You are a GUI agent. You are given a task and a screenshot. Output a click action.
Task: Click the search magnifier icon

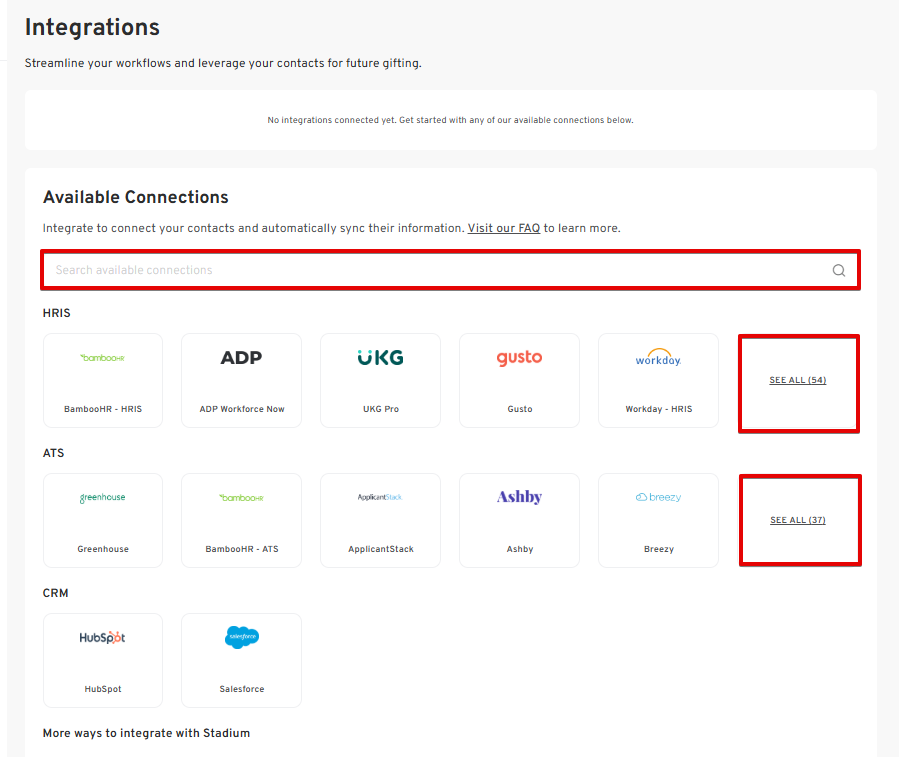coord(838,270)
